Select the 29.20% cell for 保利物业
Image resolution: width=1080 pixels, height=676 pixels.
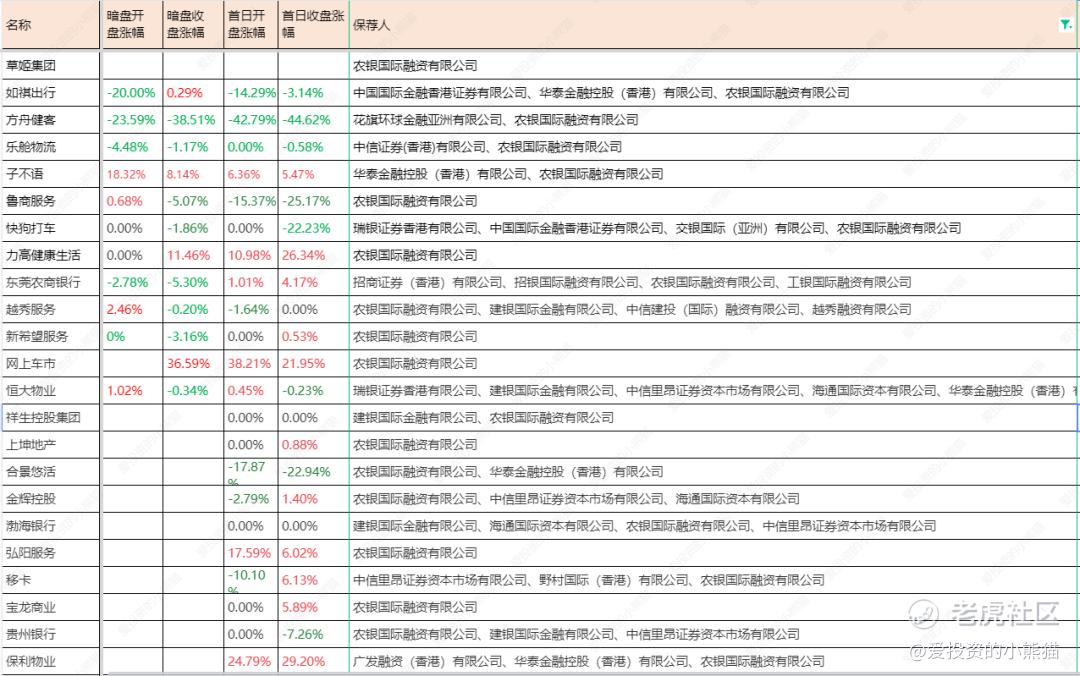tap(313, 662)
